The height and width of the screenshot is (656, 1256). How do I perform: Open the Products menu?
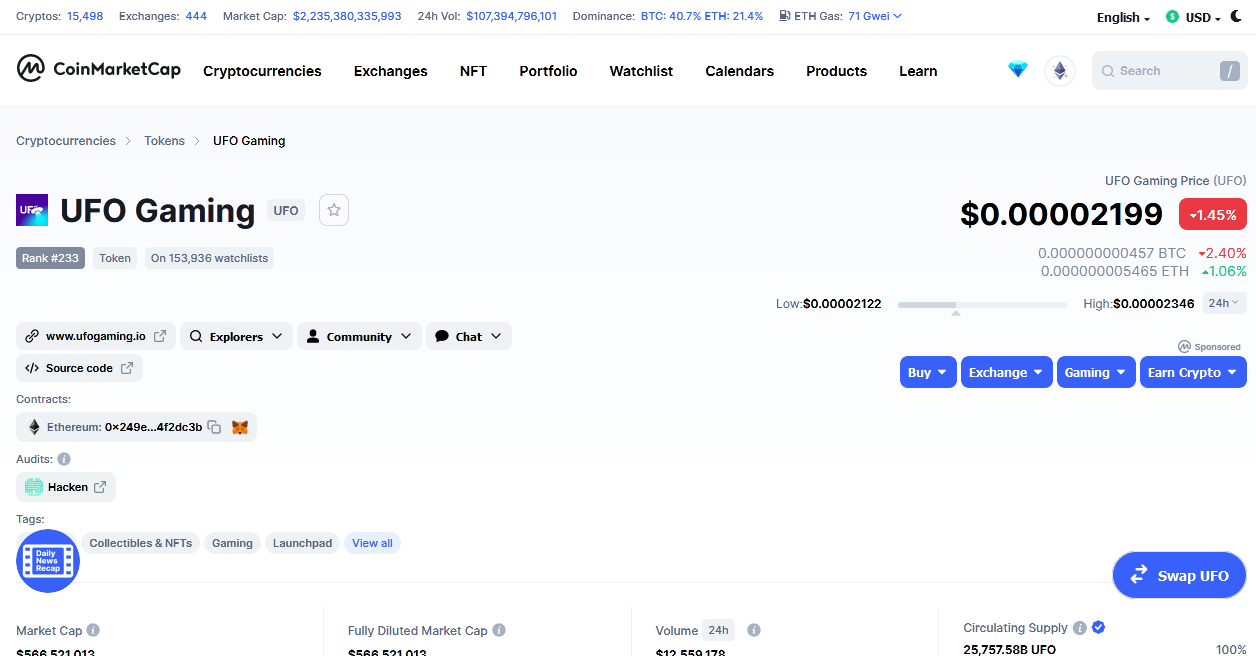tap(836, 71)
